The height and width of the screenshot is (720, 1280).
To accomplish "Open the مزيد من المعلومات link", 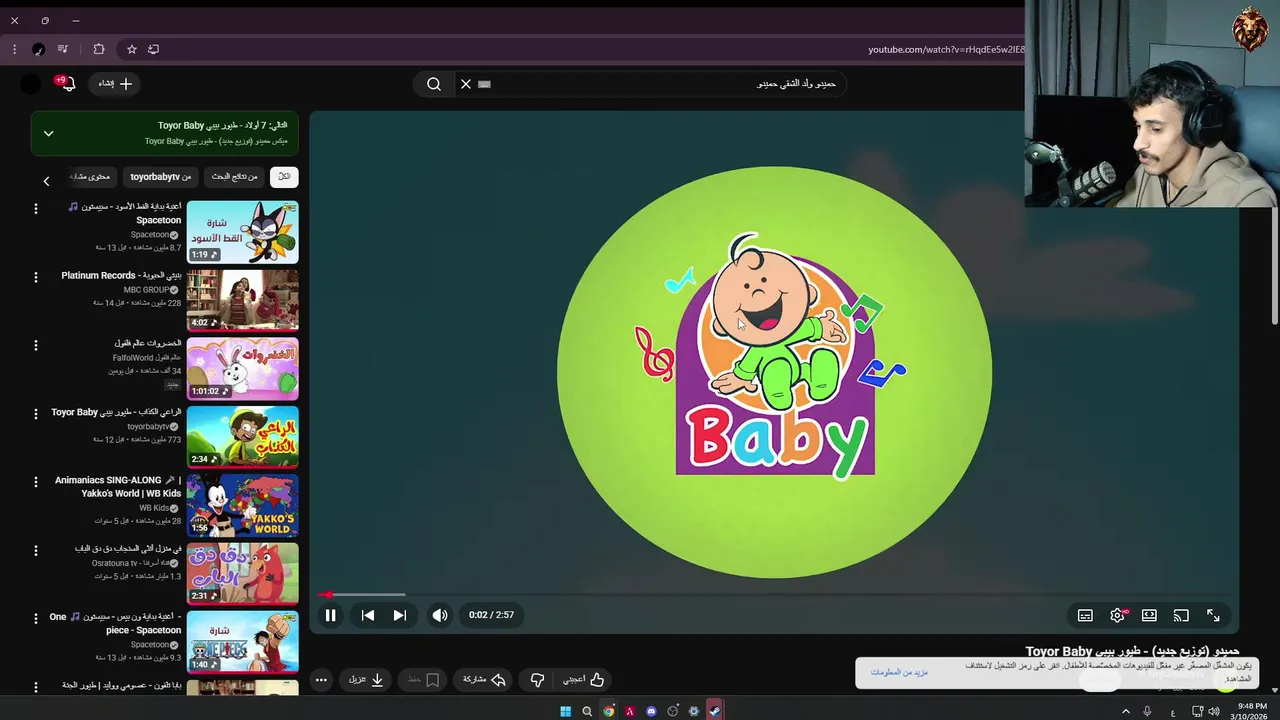I will coord(899,672).
